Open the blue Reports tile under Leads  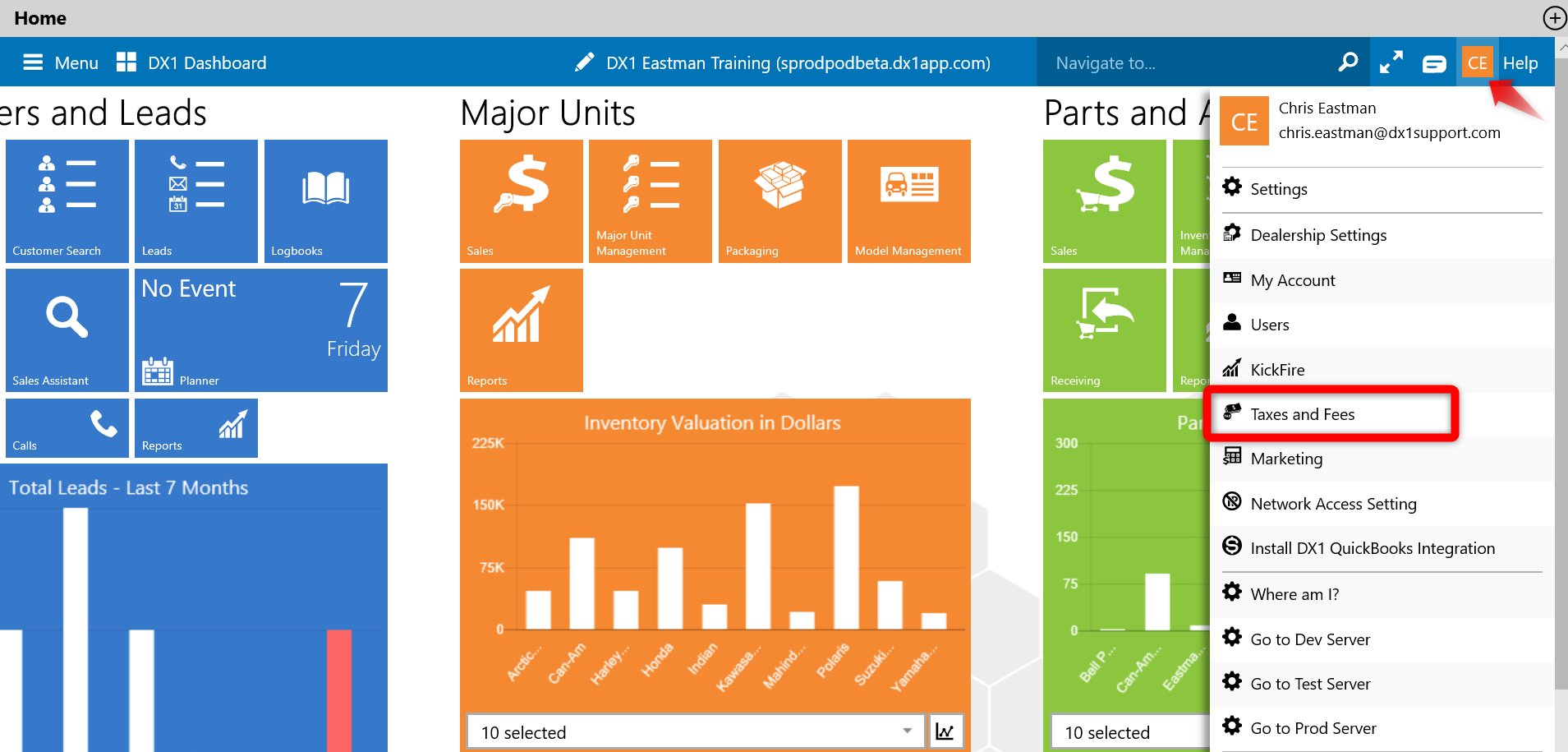196,428
